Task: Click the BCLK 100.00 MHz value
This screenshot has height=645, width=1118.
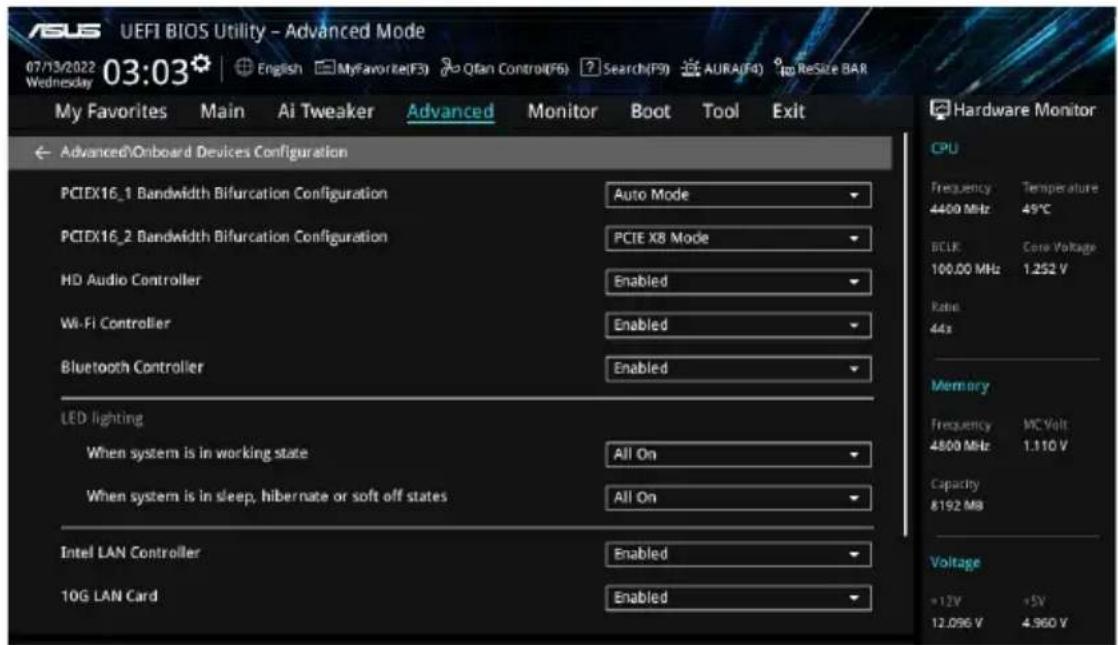Action: [965, 269]
